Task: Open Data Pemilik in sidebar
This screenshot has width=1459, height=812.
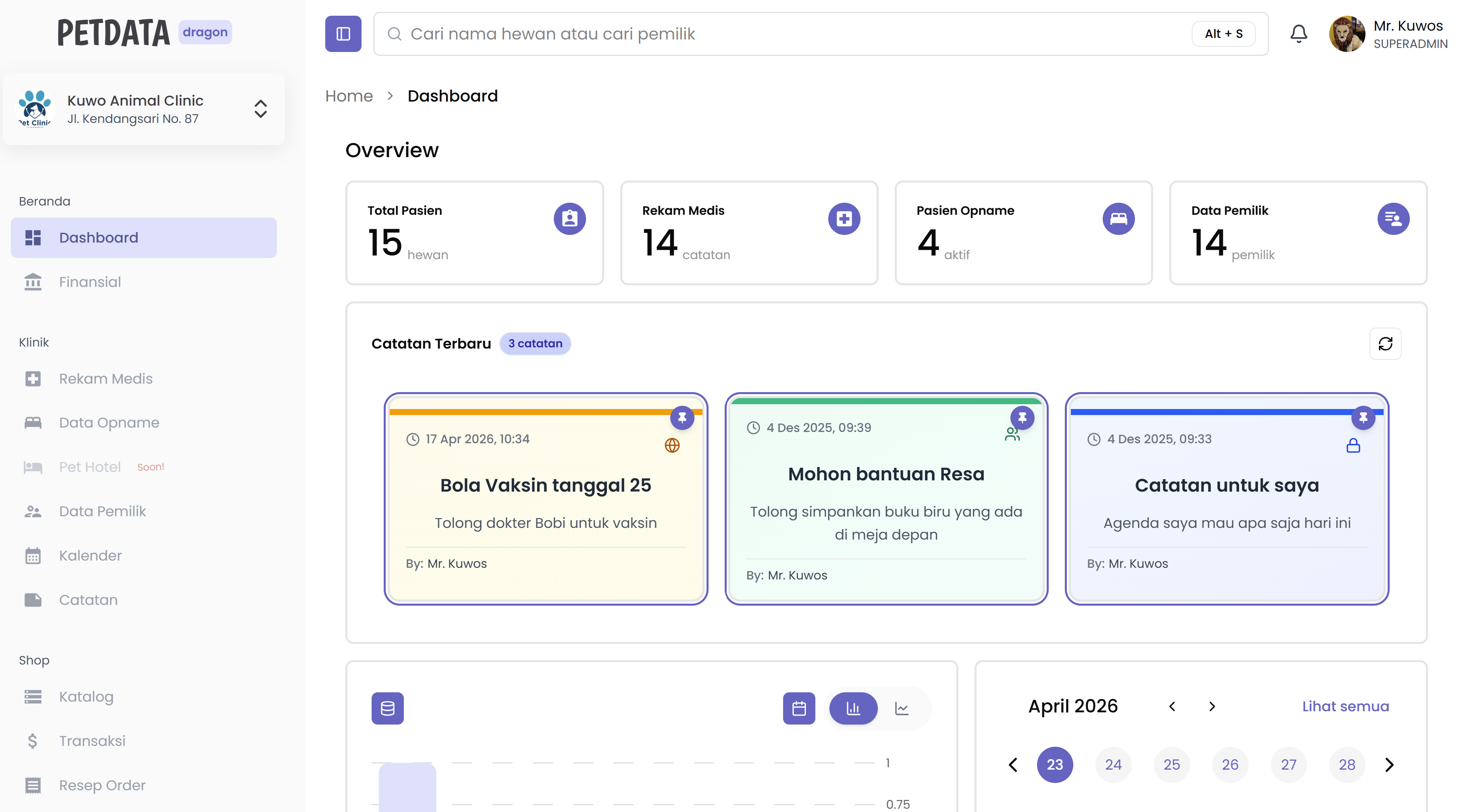Action: coord(144,511)
